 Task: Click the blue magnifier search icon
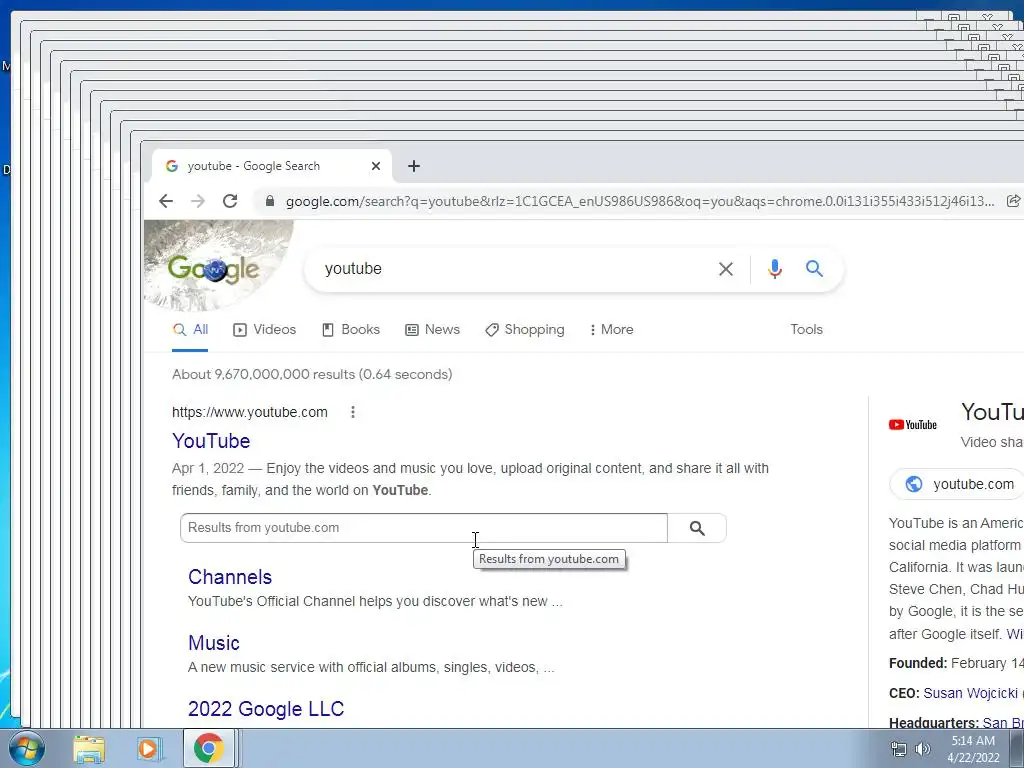[814, 268]
